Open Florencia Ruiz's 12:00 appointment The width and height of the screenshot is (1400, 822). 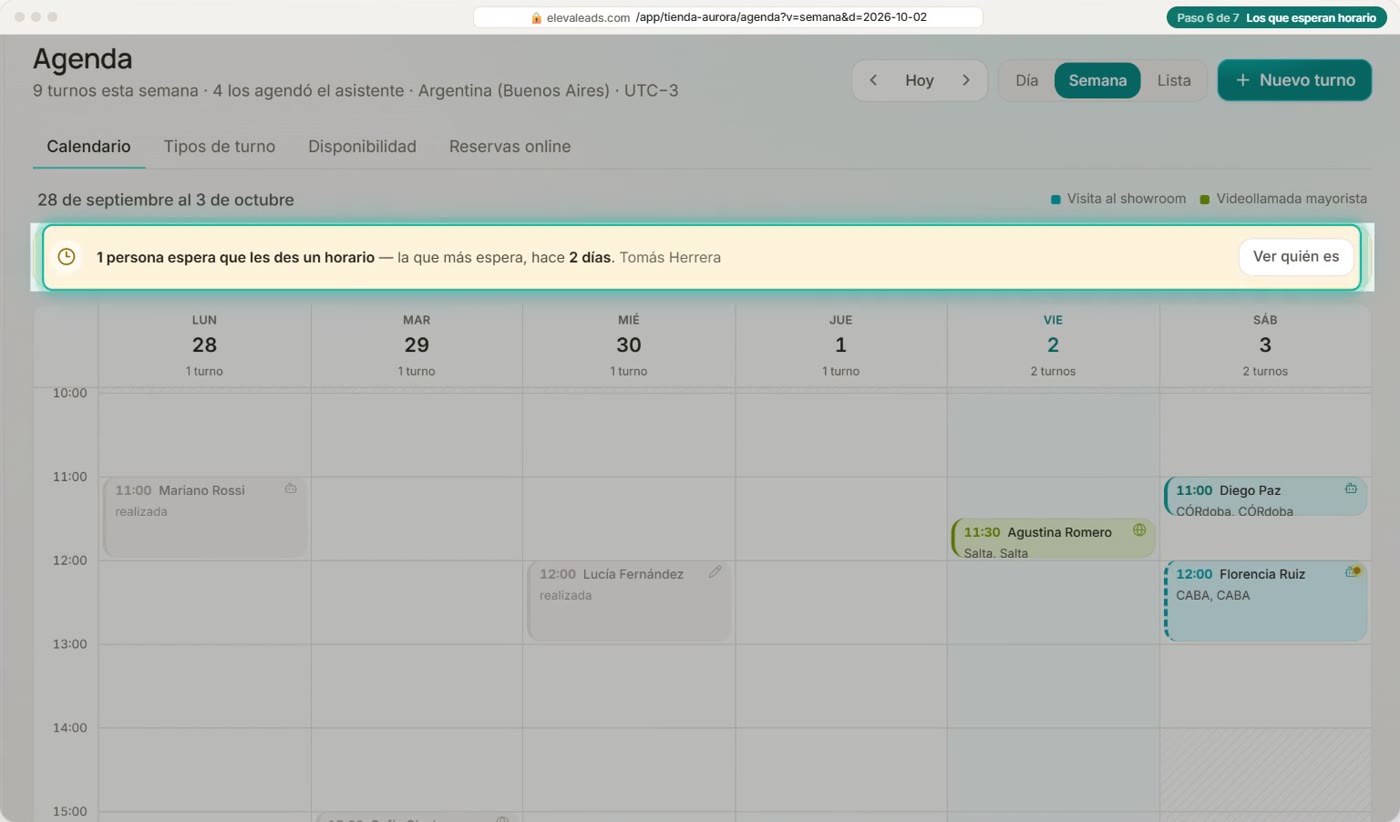click(x=1265, y=601)
